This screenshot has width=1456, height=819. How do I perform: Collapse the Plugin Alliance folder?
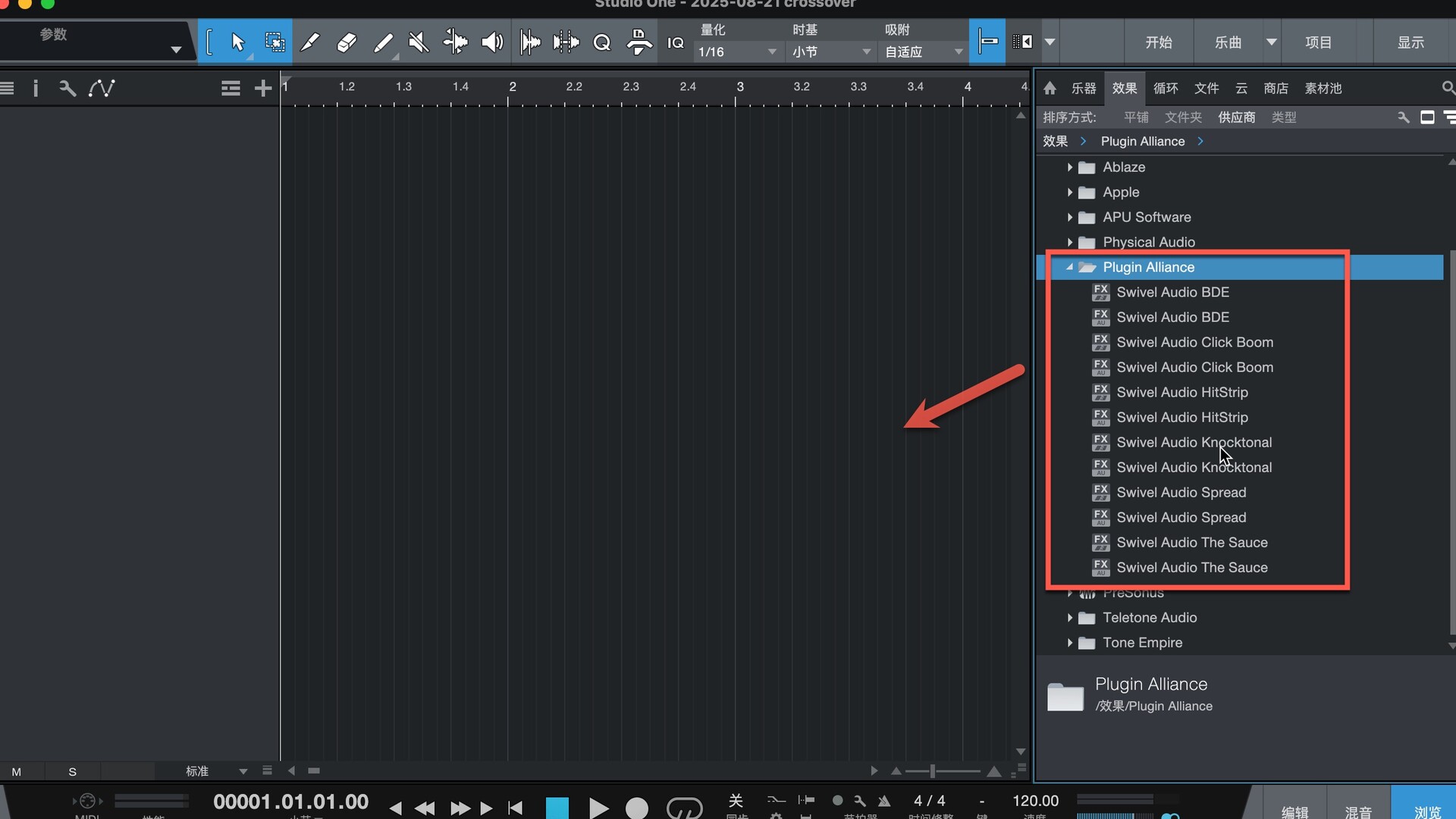(1069, 267)
